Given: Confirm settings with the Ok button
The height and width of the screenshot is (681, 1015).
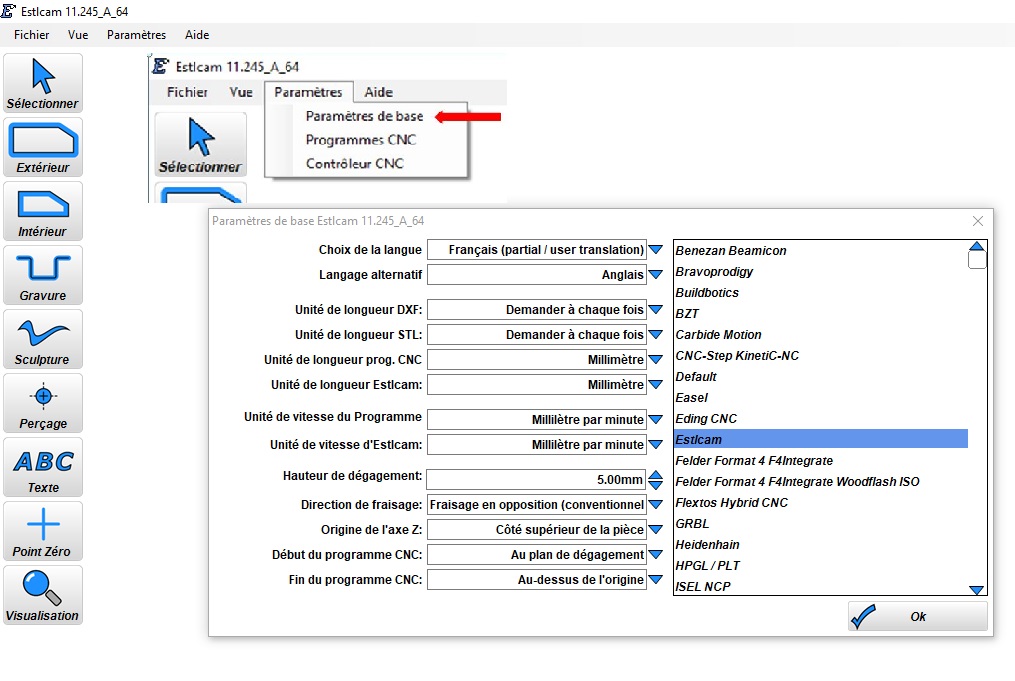Looking at the screenshot, I should pyautogui.click(x=917, y=617).
